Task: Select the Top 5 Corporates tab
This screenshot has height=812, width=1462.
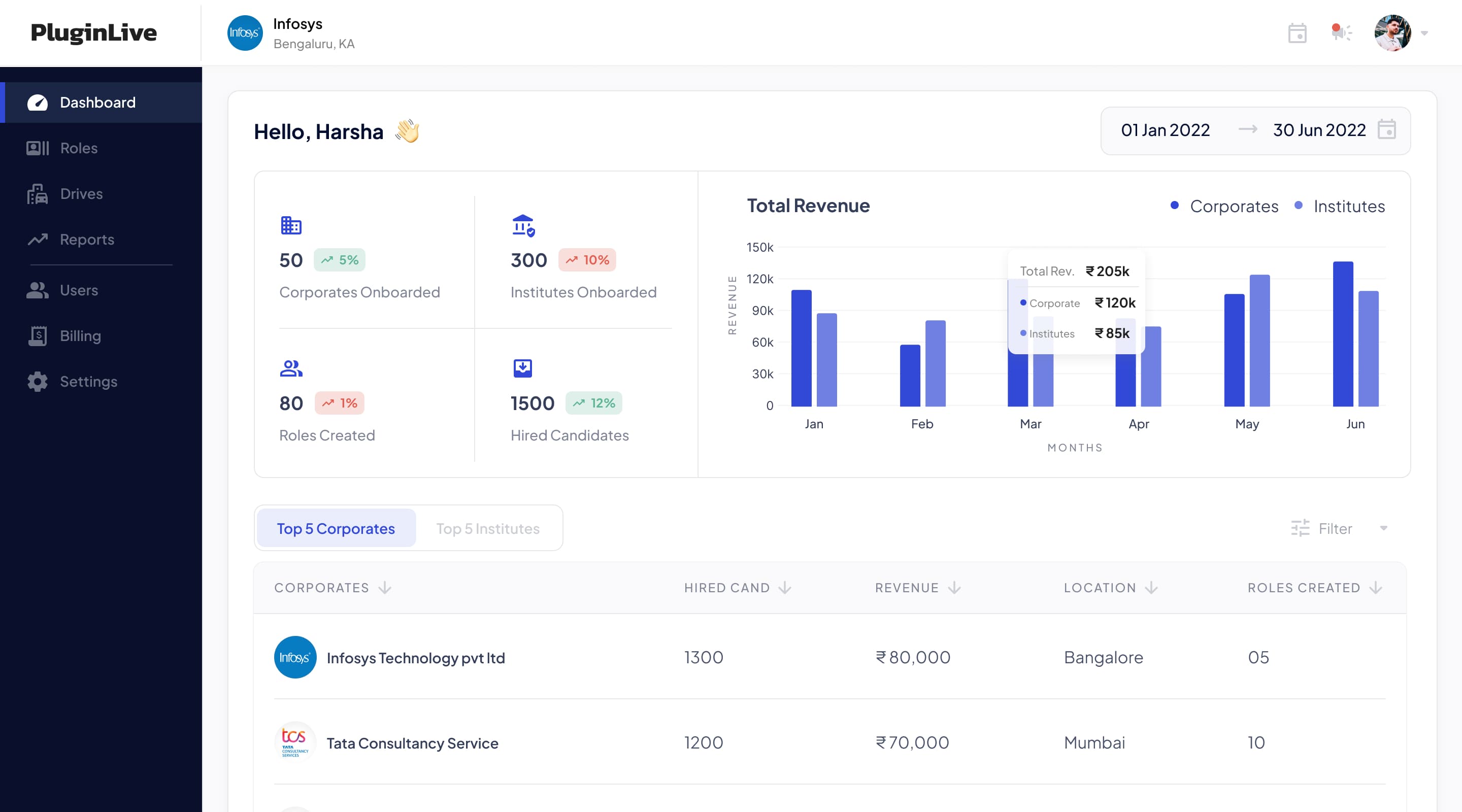Action: pyautogui.click(x=336, y=528)
